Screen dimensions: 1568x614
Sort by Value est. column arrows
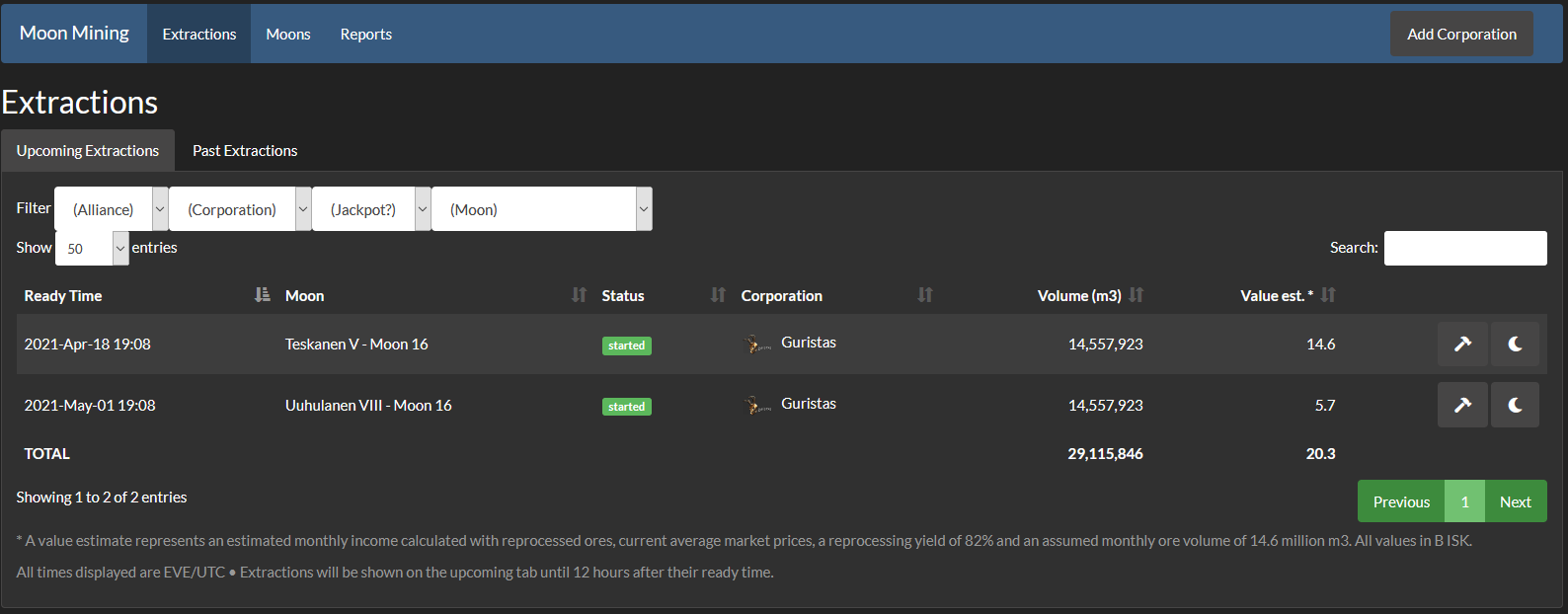[x=1328, y=295]
